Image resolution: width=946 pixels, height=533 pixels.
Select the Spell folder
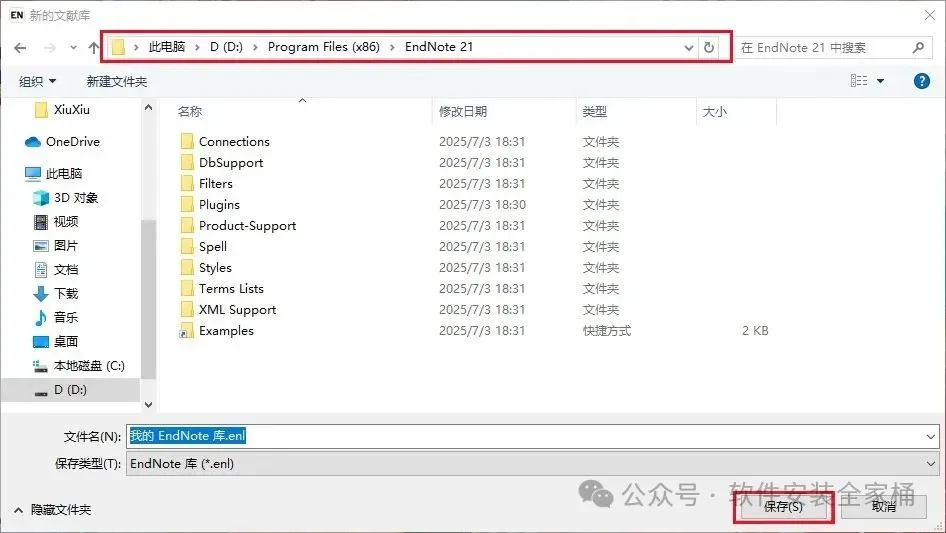[213, 246]
